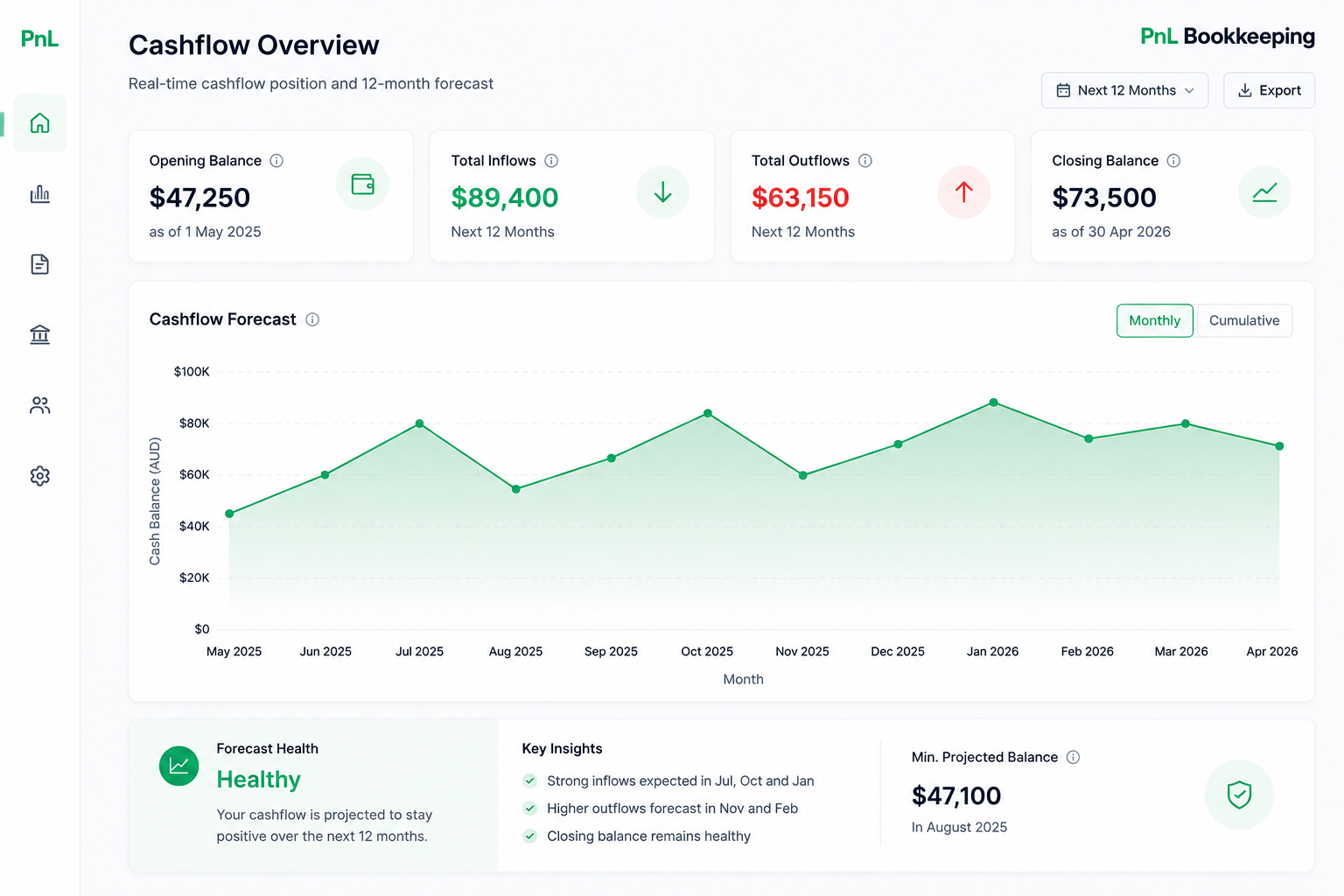The image size is (1344, 896).
Task: Select the Dec 2025 chart data point
Action: (899, 444)
